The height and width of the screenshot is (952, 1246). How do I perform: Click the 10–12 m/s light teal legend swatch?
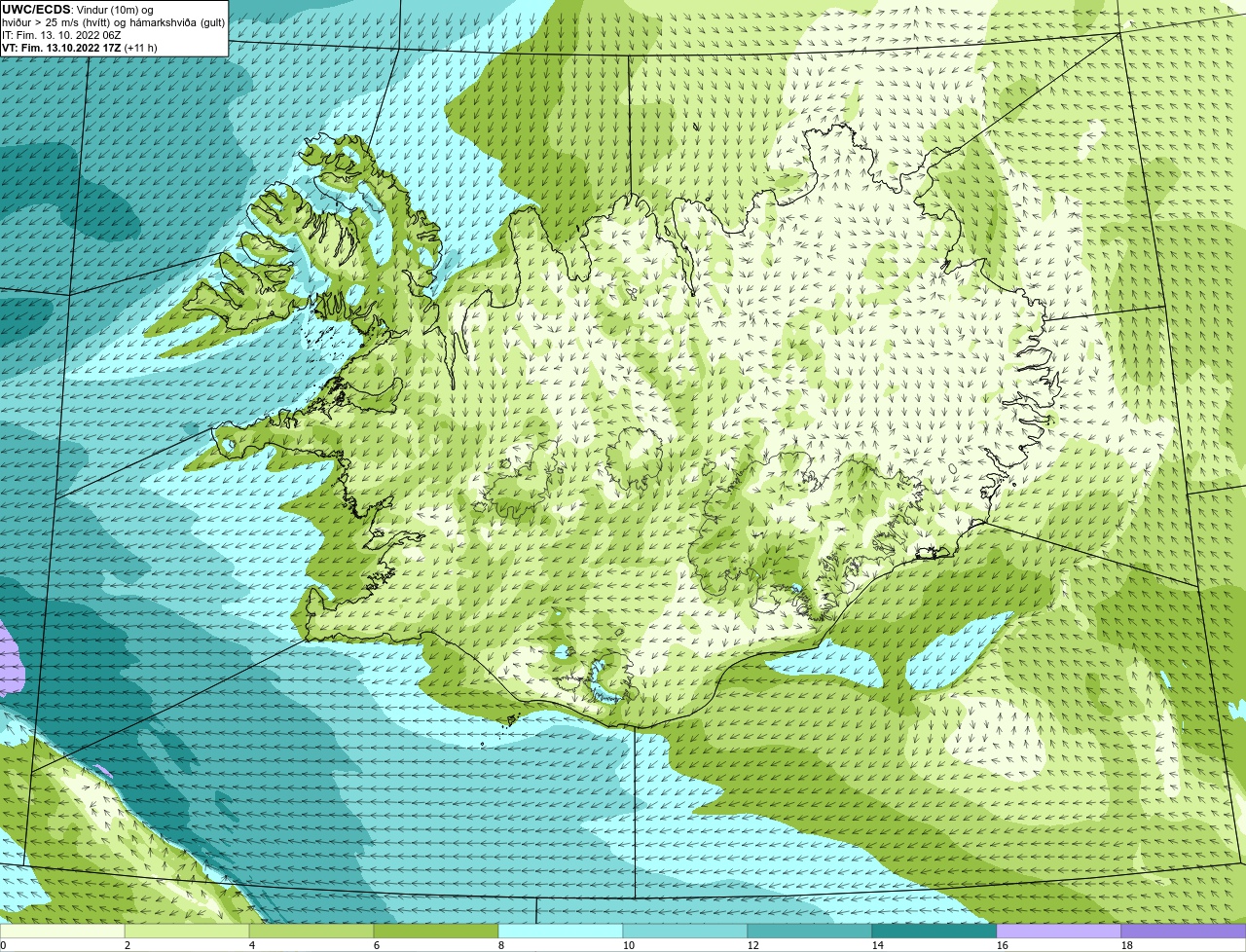pos(685,931)
